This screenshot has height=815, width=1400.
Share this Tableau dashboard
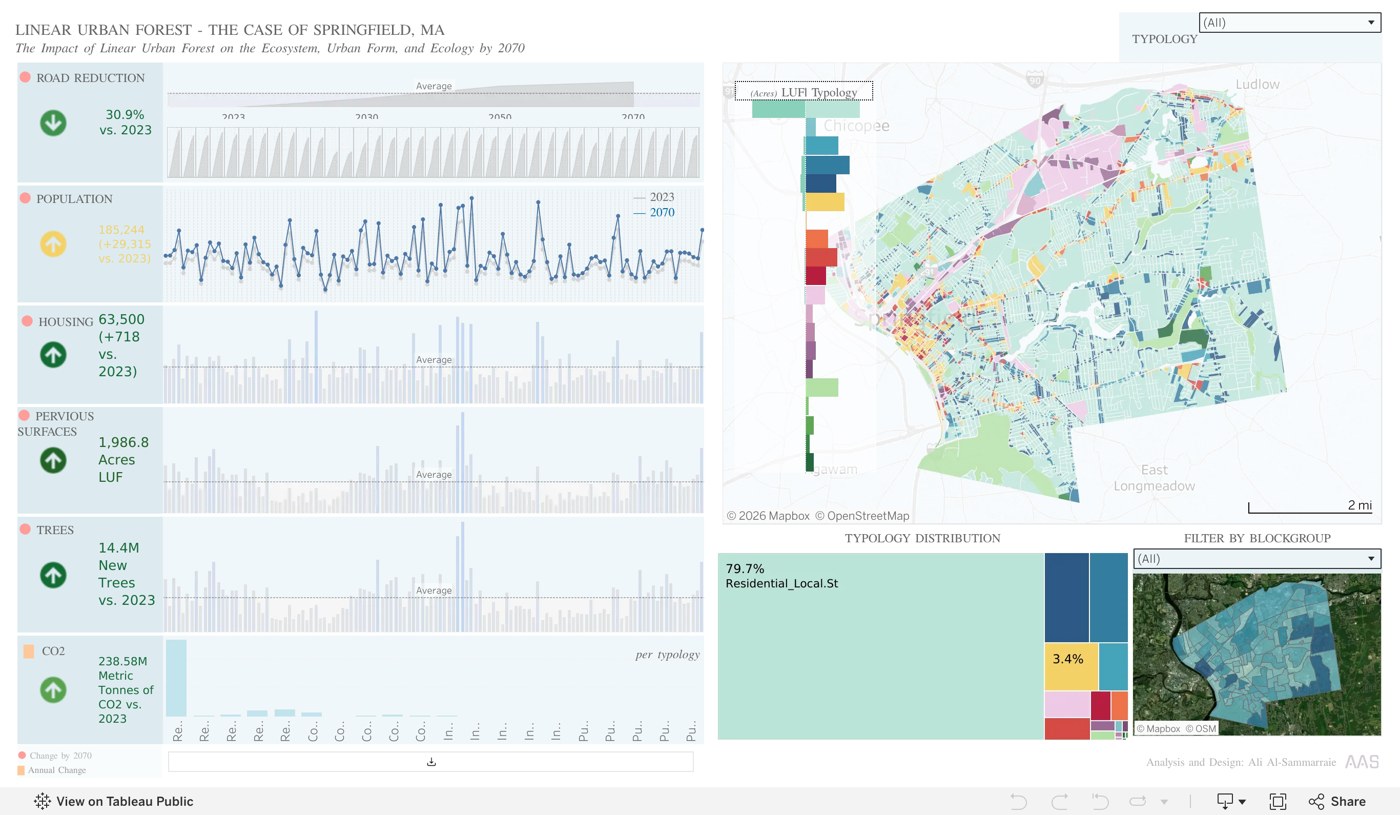point(1337,801)
